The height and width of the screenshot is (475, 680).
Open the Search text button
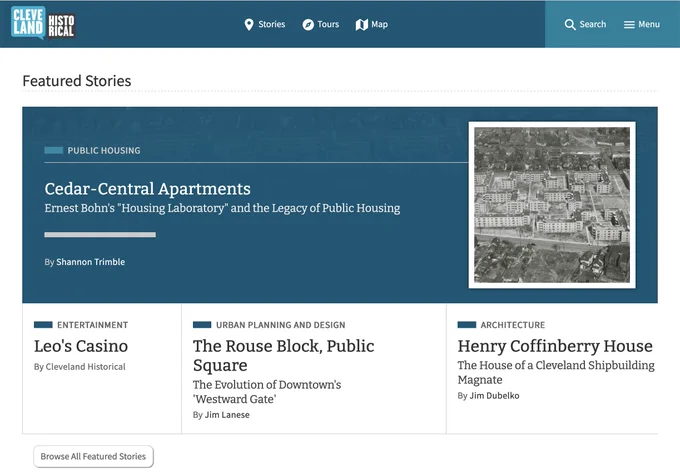(592, 24)
